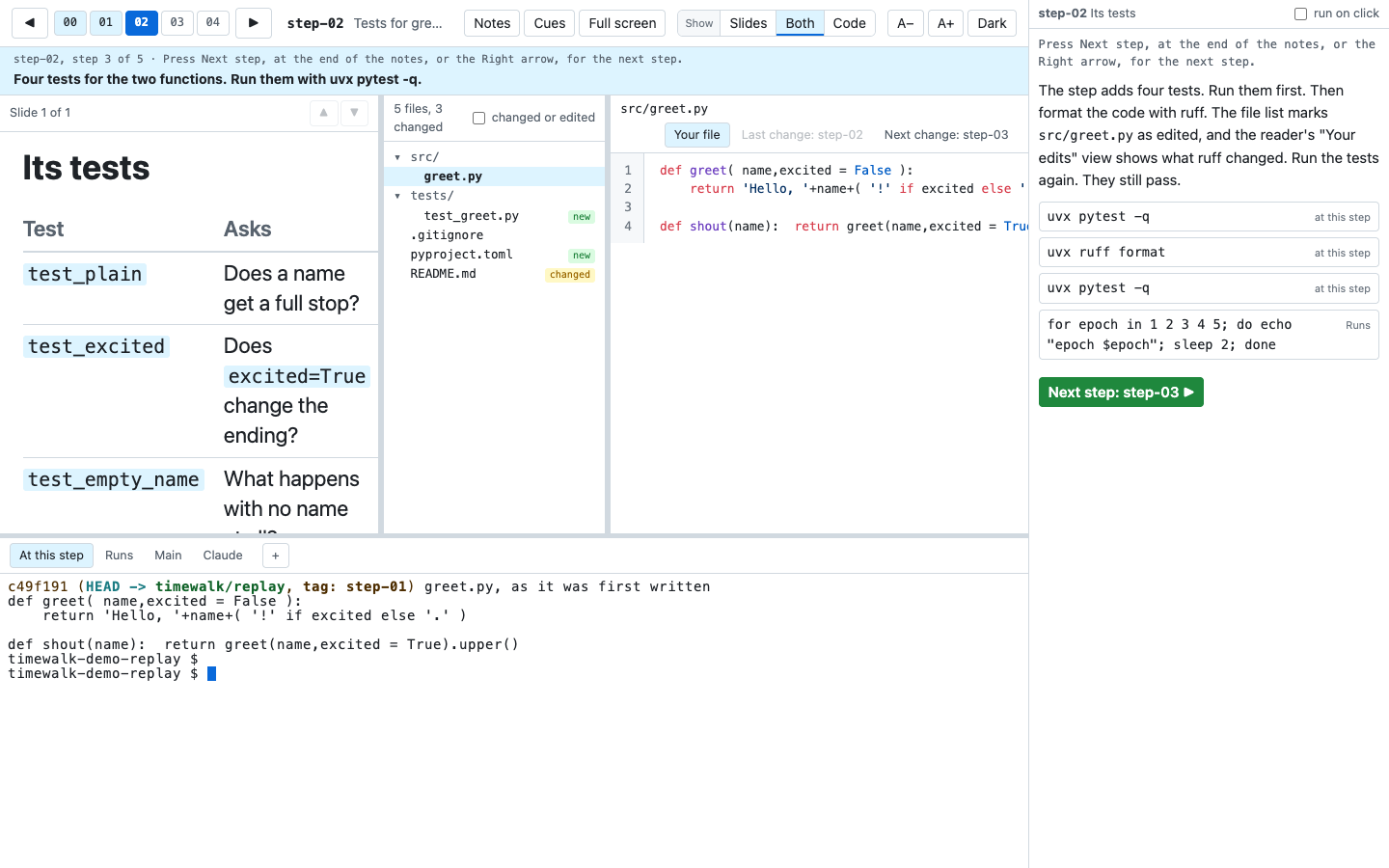Select step 02 in the step selector
The width and height of the screenshot is (1389, 868).
(x=142, y=22)
